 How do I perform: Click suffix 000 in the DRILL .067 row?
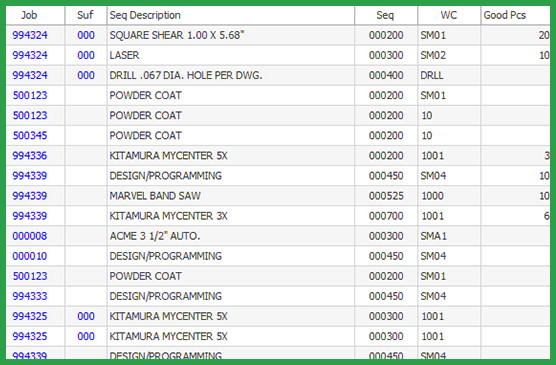pyautogui.click(x=86, y=75)
